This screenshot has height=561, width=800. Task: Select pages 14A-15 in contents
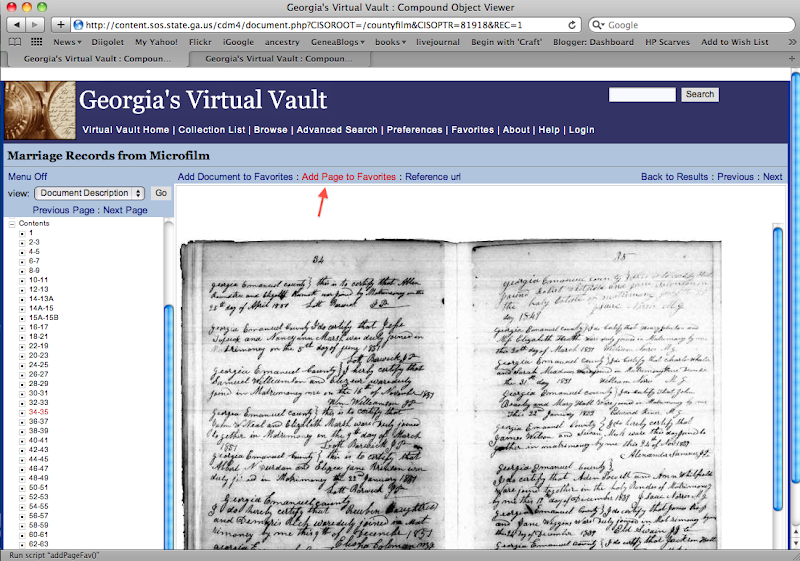(41, 309)
